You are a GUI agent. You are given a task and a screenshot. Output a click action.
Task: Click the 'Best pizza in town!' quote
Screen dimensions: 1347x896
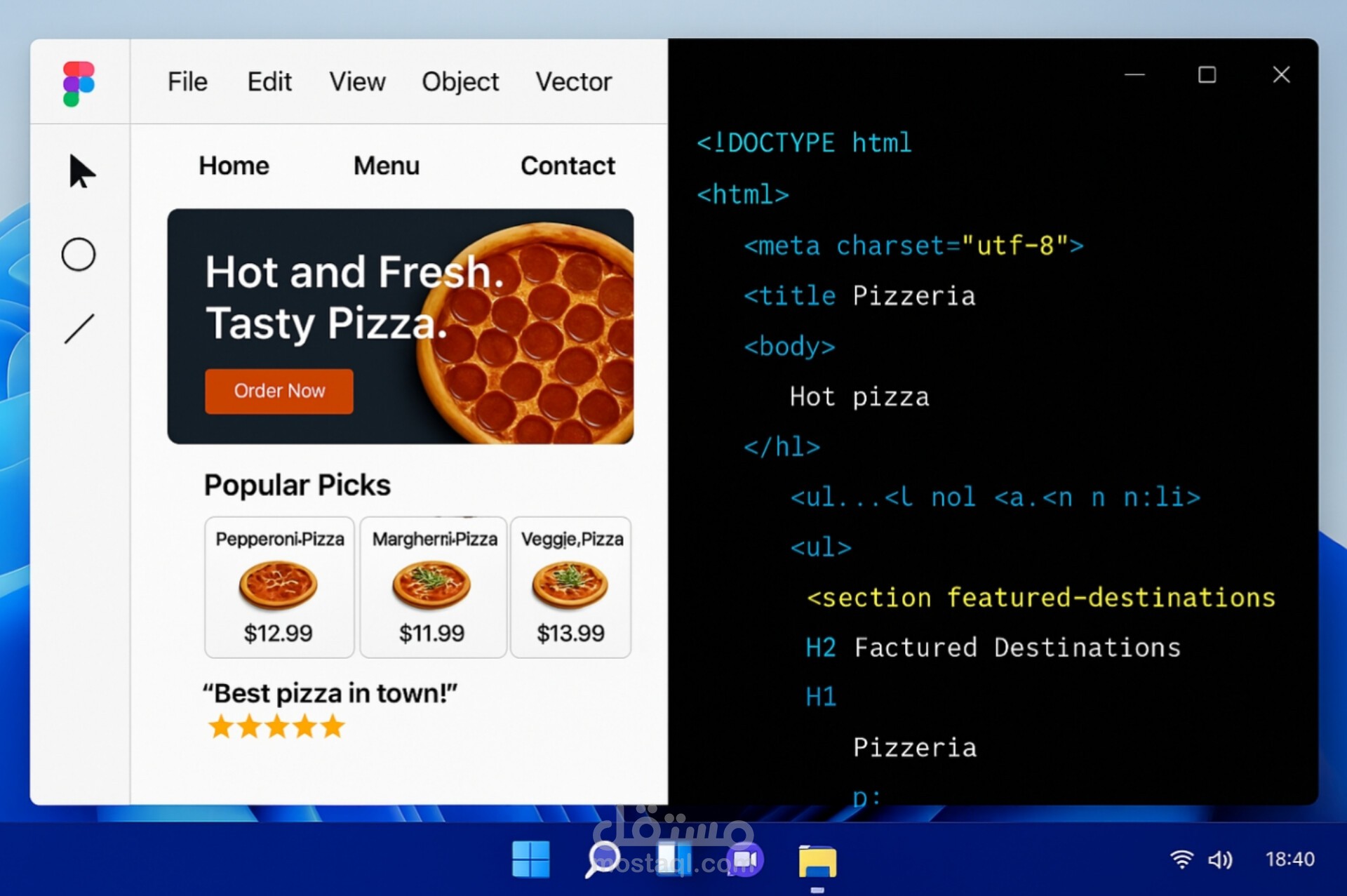pyautogui.click(x=330, y=693)
